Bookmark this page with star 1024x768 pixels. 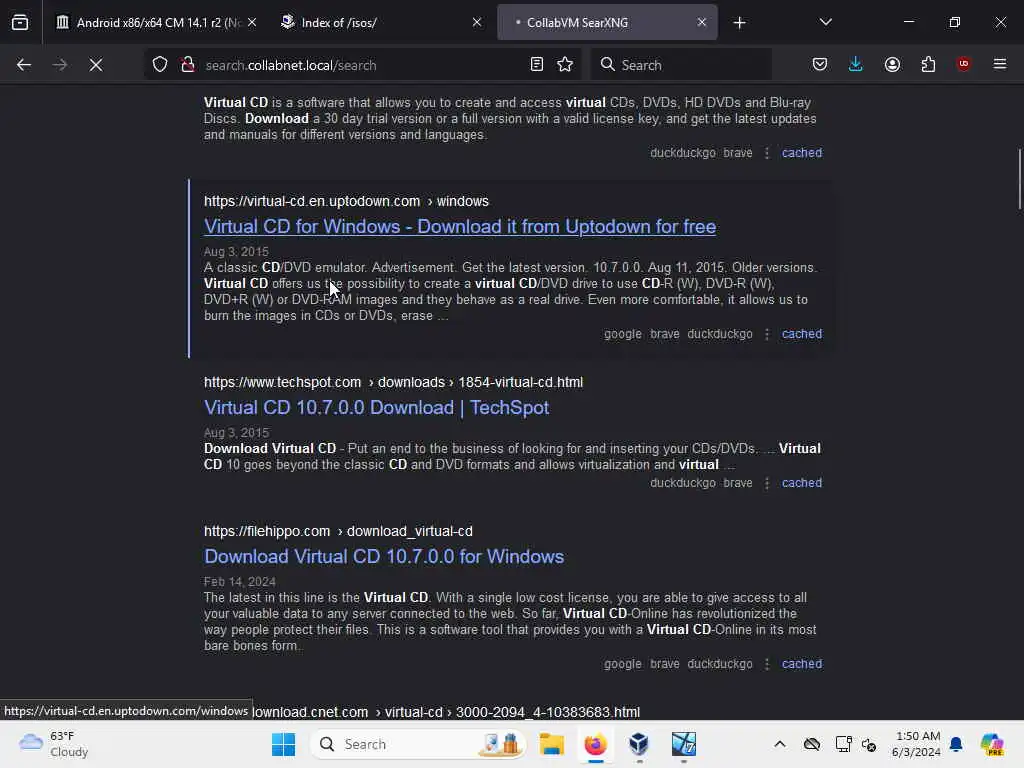[x=565, y=65]
